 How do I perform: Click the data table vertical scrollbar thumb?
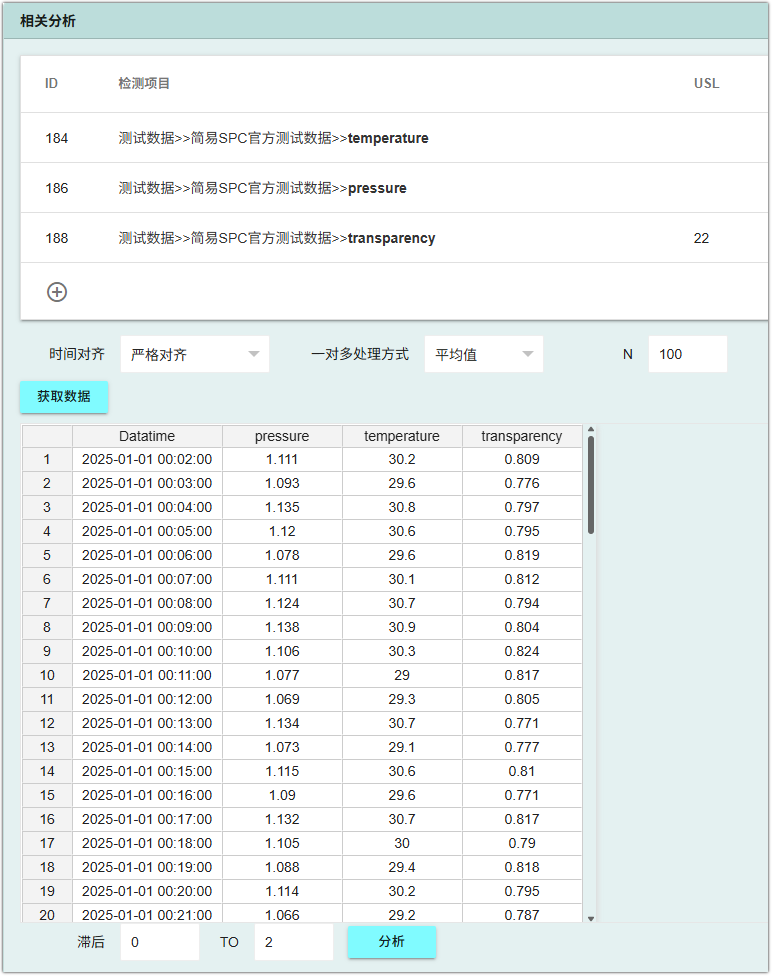(x=591, y=485)
